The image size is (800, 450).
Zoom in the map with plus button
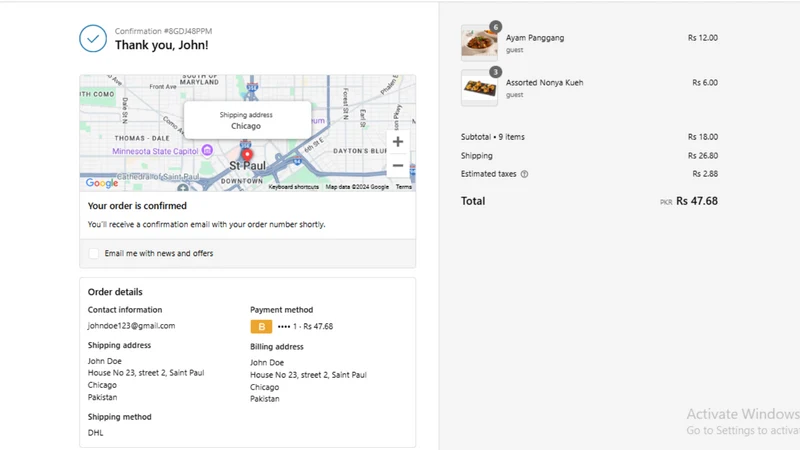tap(398, 142)
